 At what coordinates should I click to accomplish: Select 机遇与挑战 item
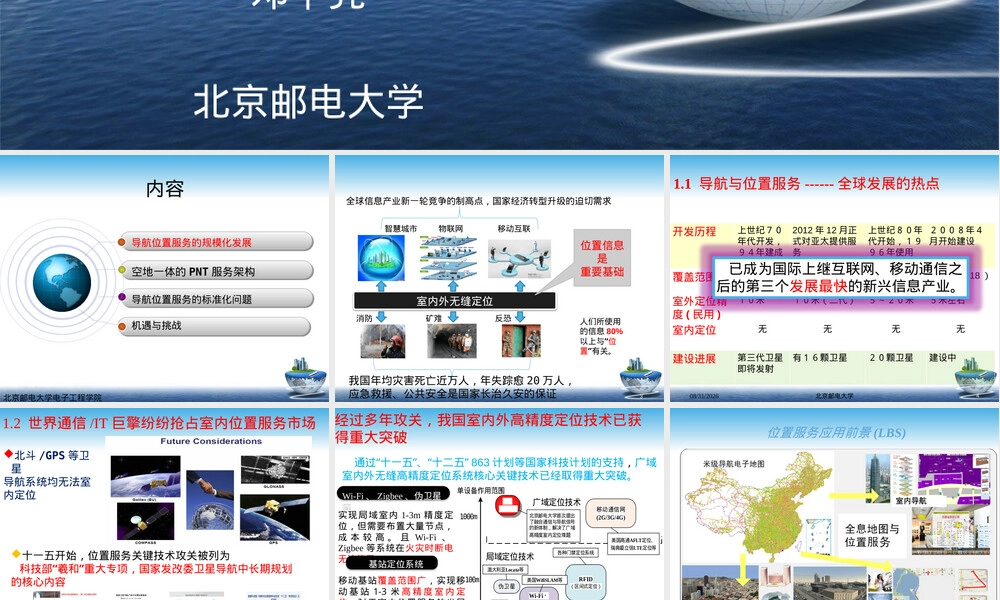click(x=214, y=326)
